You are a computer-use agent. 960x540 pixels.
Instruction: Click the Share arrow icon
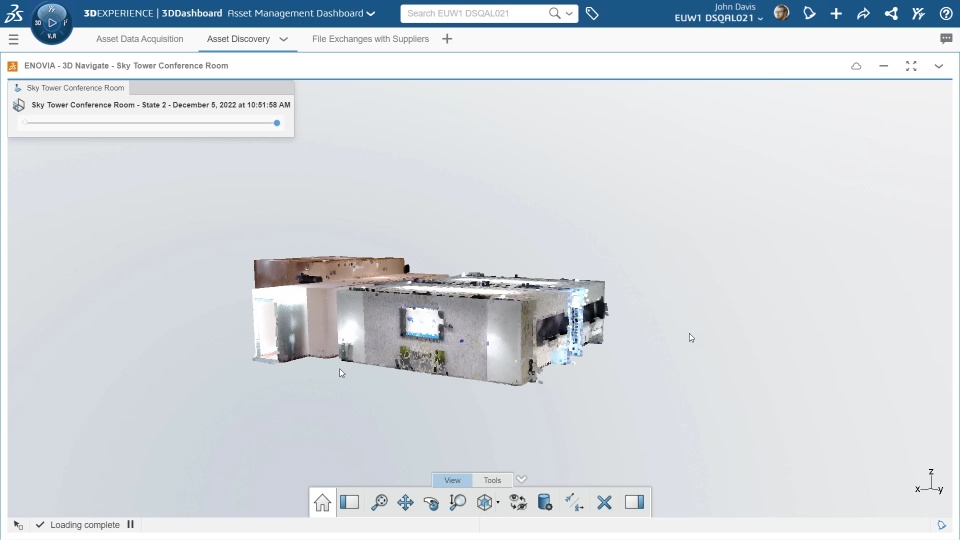(x=863, y=13)
